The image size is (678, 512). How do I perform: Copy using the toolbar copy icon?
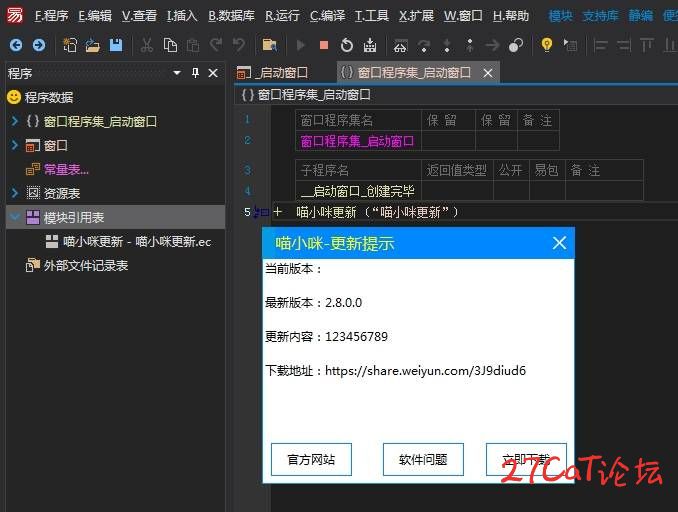(170, 45)
